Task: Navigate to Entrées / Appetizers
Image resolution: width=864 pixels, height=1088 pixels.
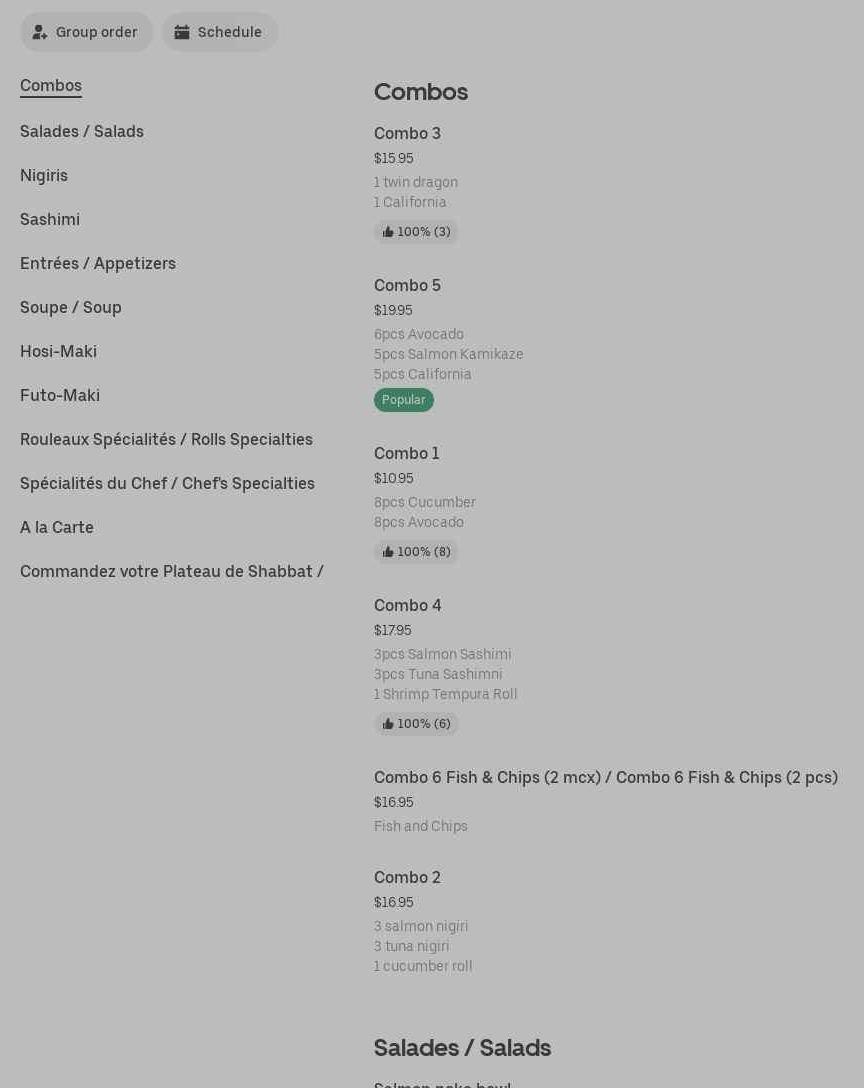Action: click(x=98, y=264)
